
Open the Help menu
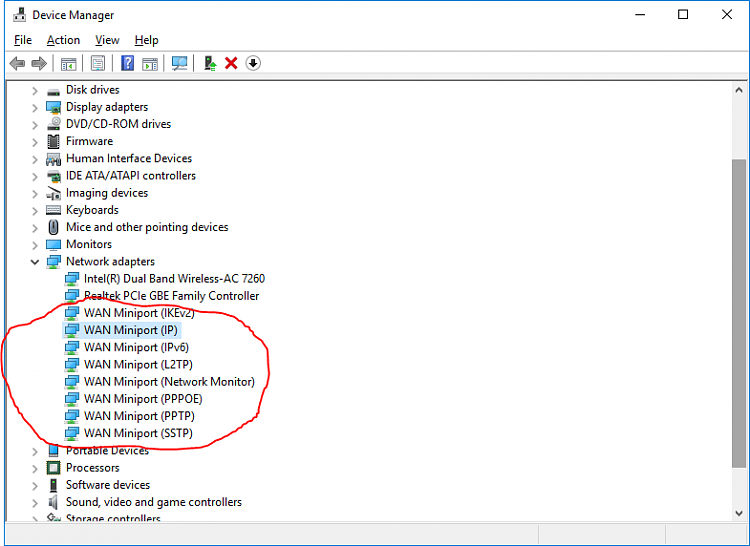pyautogui.click(x=146, y=40)
